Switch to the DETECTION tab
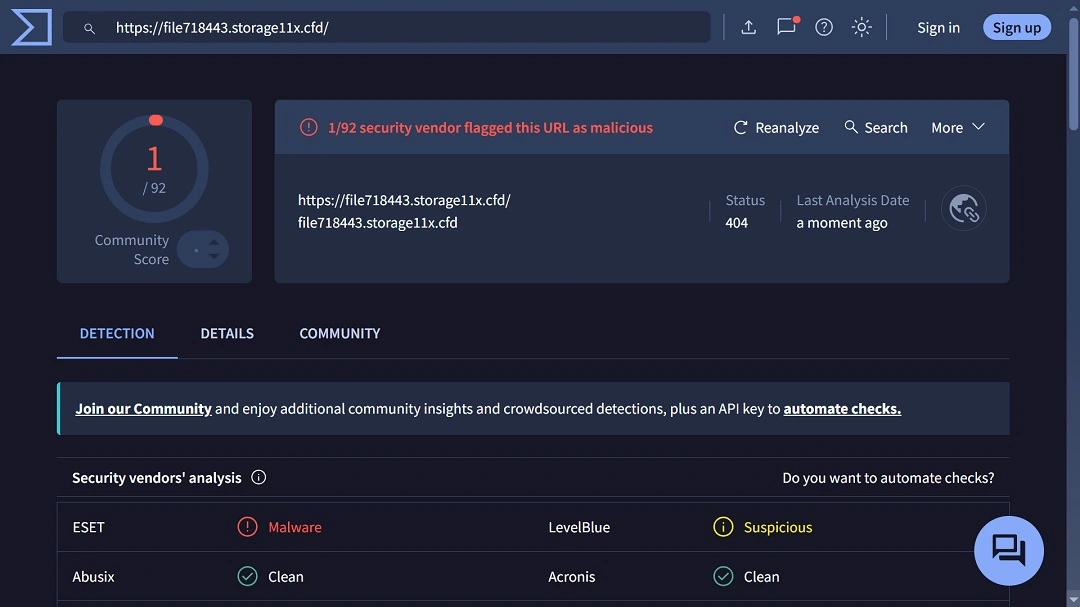The height and width of the screenshot is (607, 1080). [x=117, y=333]
